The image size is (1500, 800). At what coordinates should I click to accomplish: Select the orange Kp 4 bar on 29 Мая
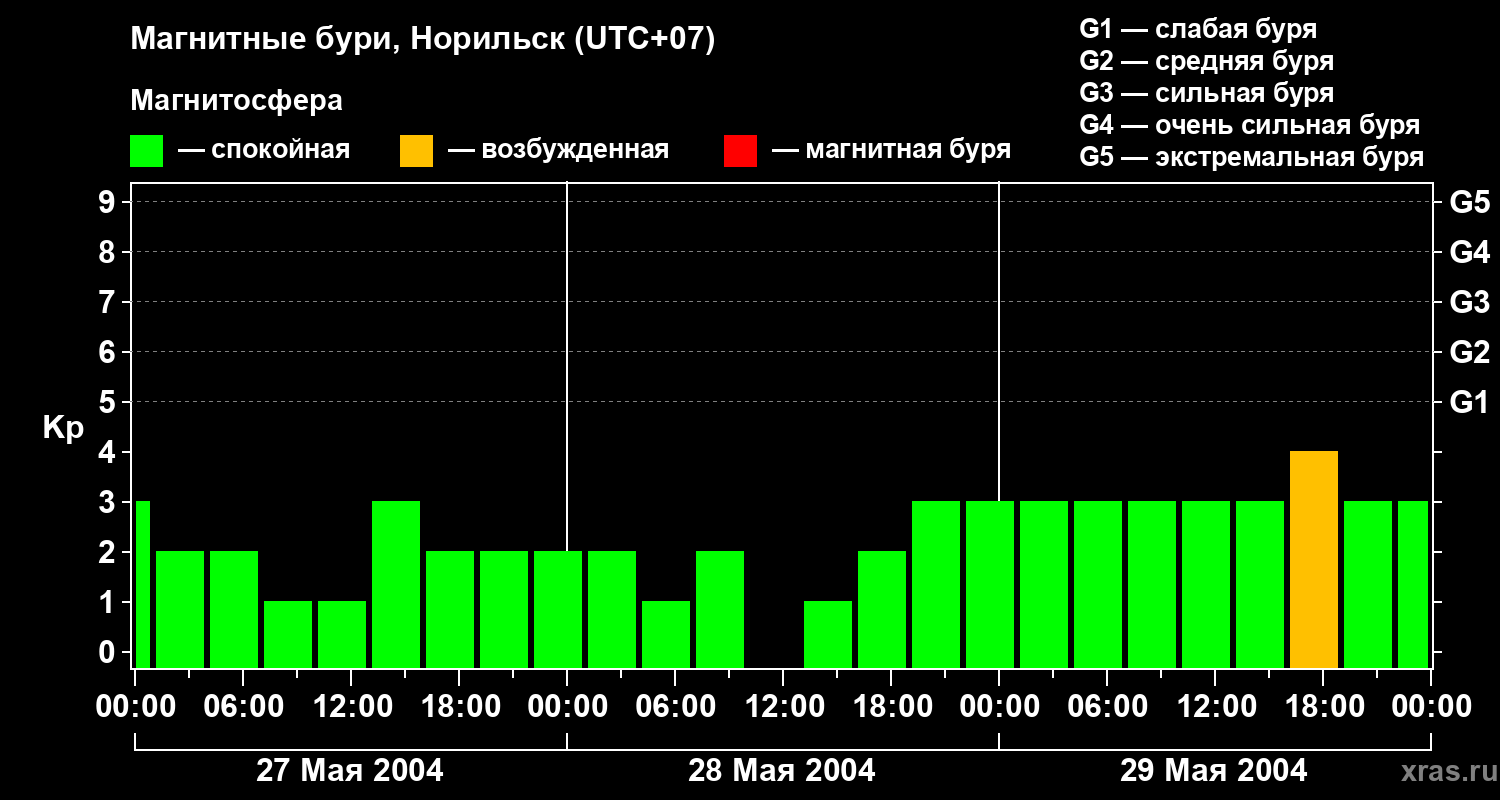click(1314, 559)
